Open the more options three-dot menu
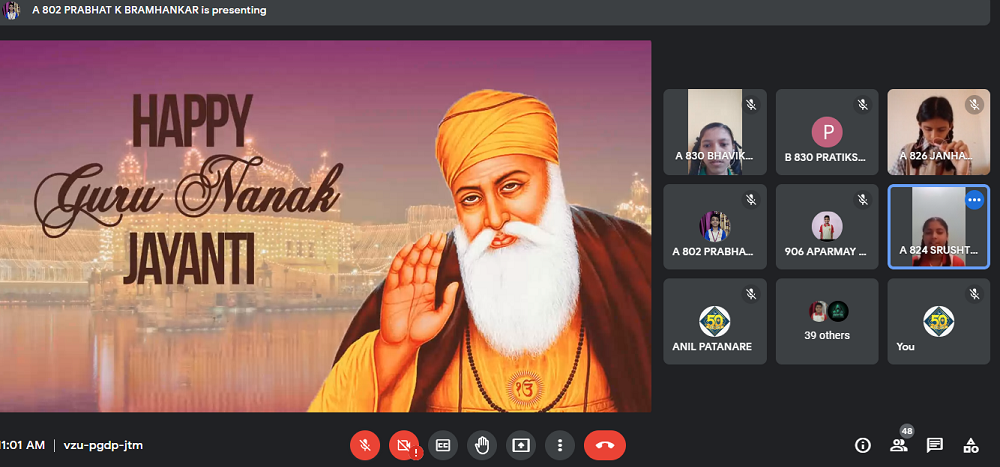The height and width of the screenshot is (467, 1000). [560, 445]
